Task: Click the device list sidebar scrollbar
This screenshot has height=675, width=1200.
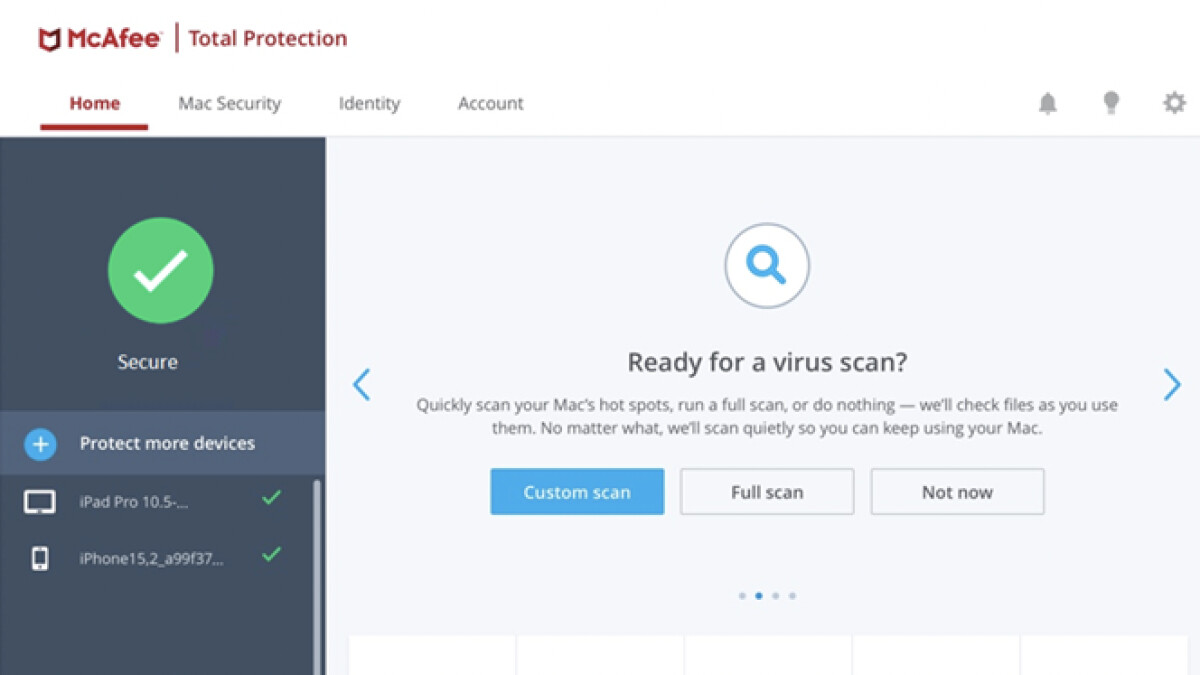Action: coord(318,578)
